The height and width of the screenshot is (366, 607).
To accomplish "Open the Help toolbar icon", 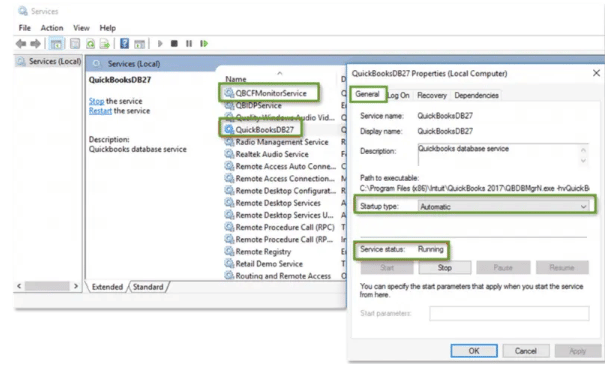I will 124,43.
